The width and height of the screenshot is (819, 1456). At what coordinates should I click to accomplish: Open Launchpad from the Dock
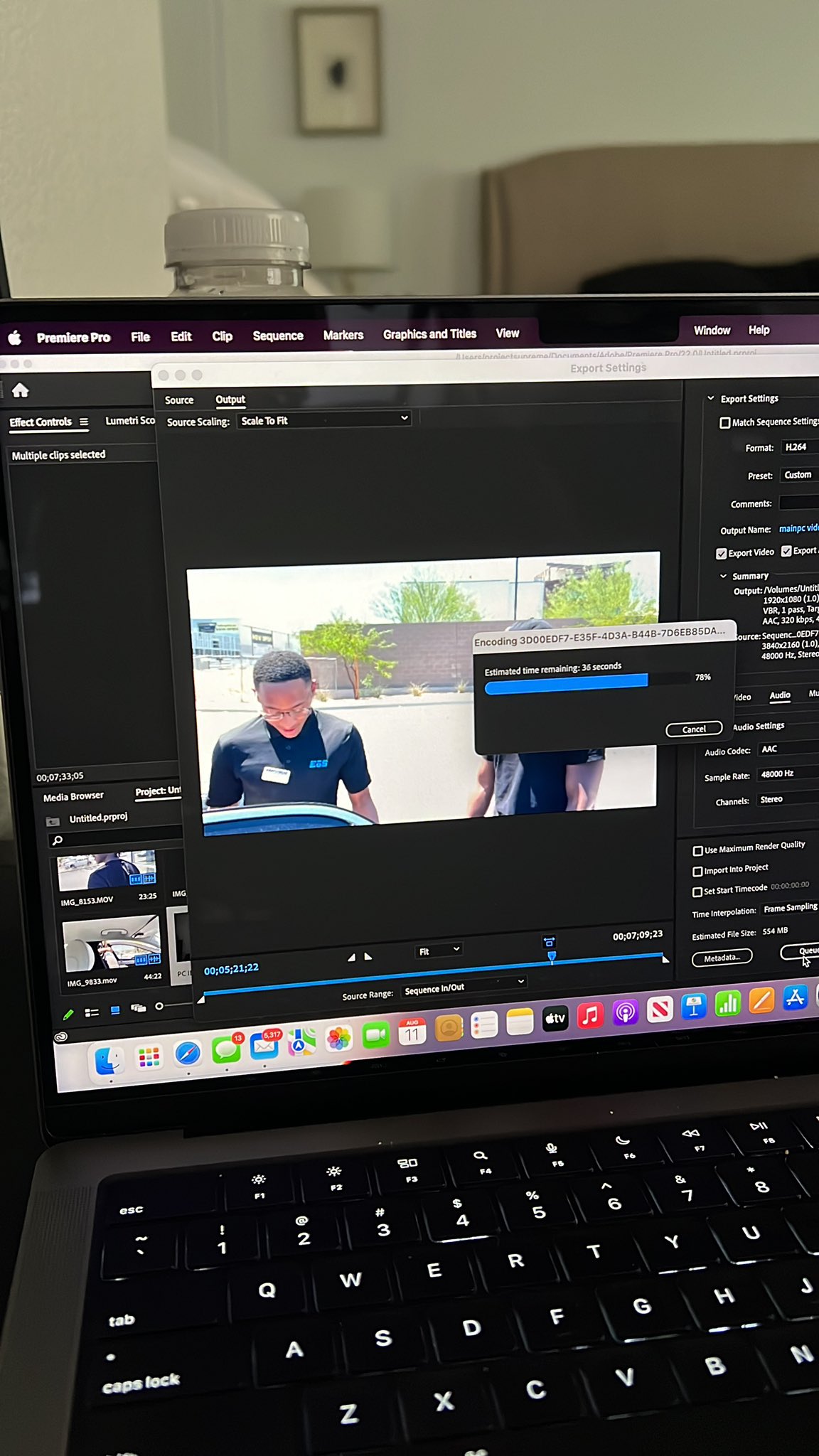(x=149, y=1058)
